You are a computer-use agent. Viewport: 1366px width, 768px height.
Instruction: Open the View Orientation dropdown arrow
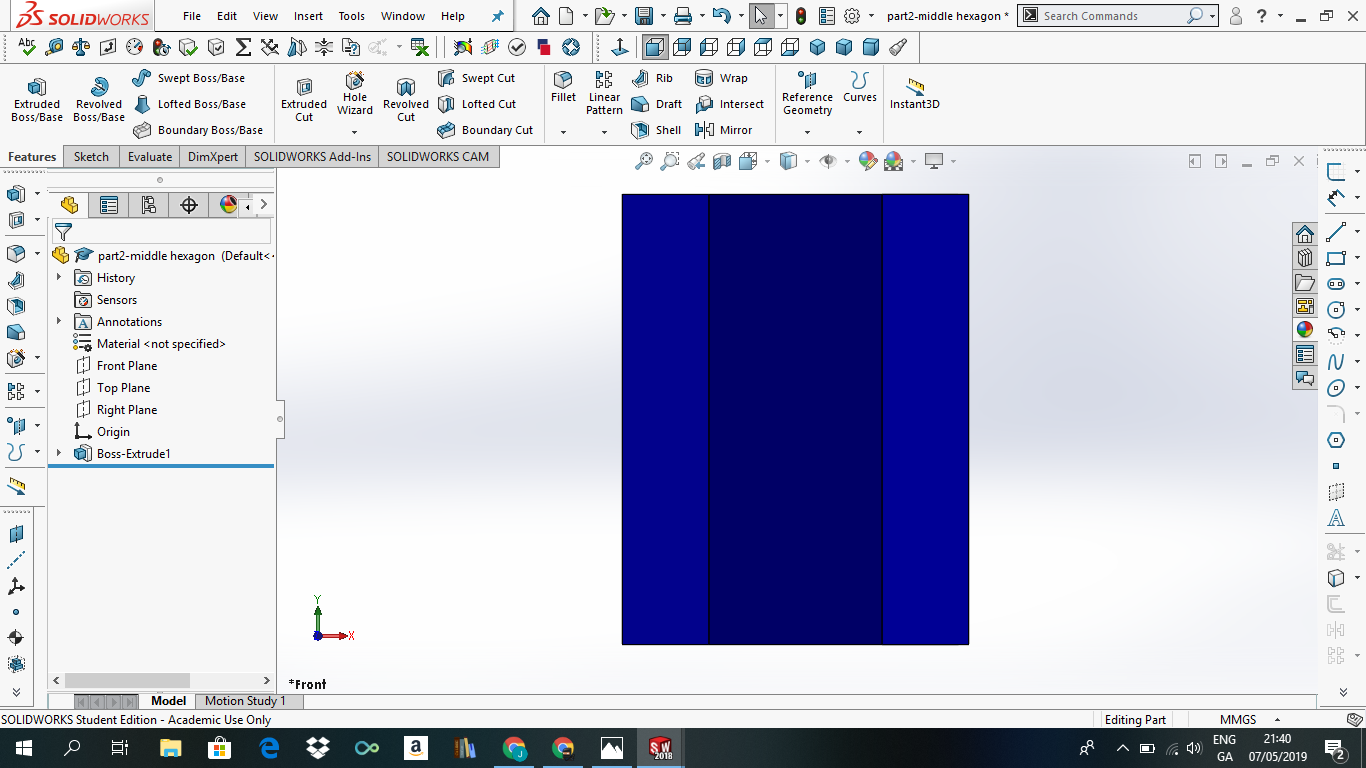766,160
